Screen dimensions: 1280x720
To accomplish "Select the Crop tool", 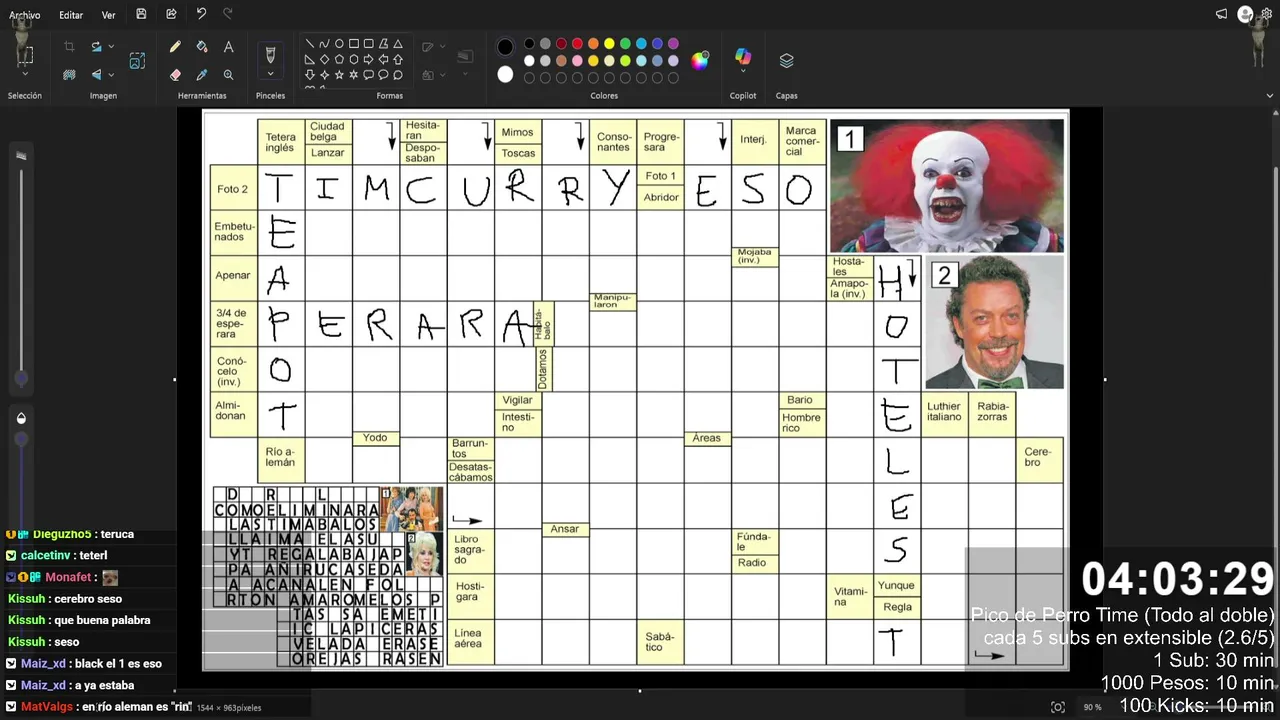I will 69,47.
